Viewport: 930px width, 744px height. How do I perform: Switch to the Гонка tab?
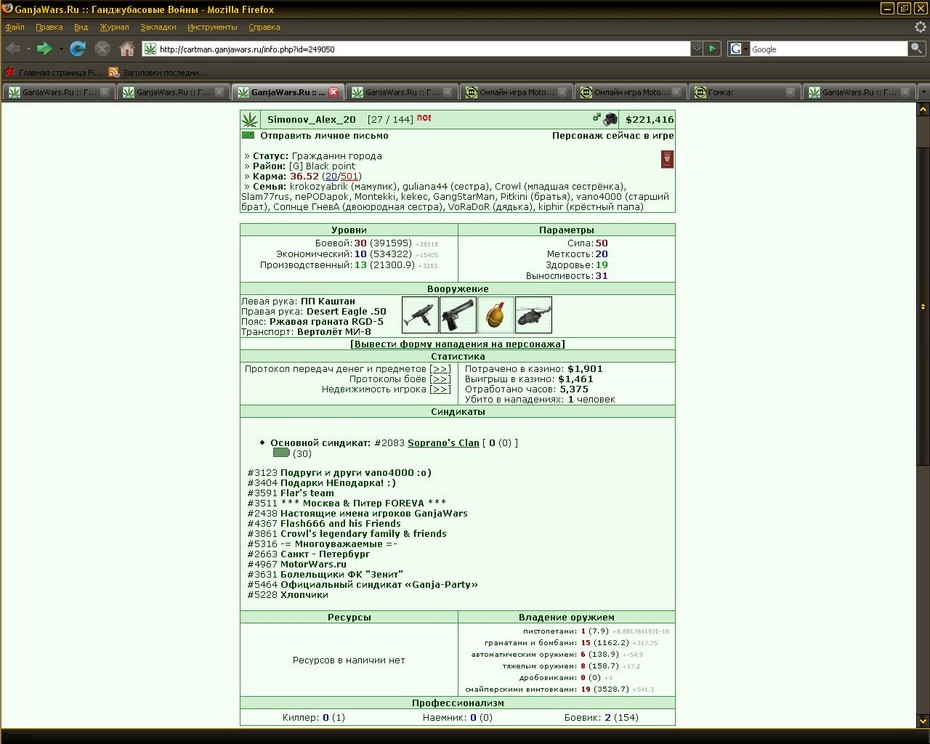click(746, 92)
